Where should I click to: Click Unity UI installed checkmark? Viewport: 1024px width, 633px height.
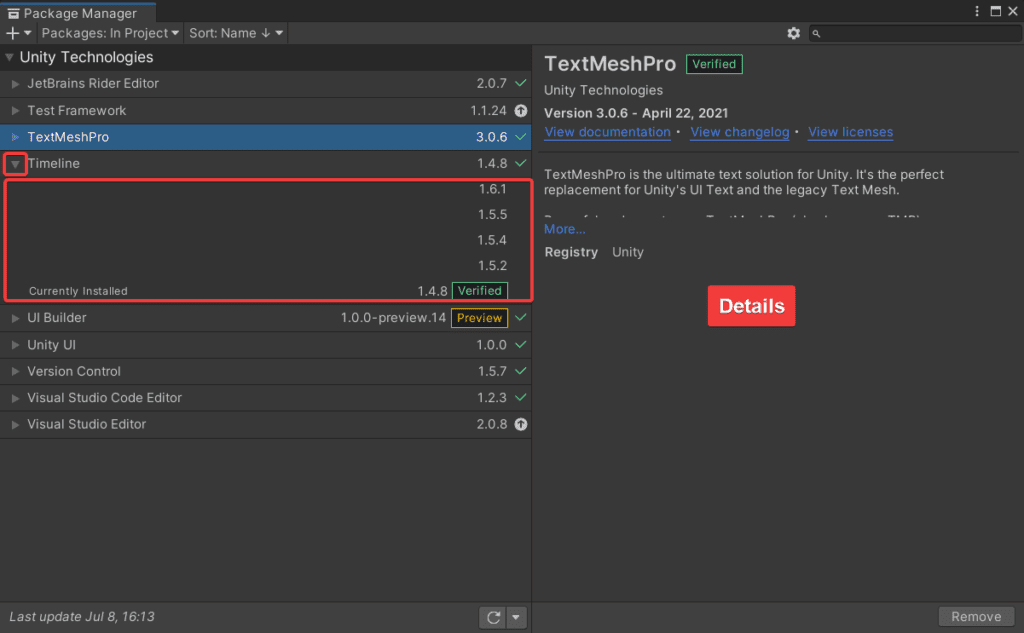pyautogui.click(x=520, y=344)
